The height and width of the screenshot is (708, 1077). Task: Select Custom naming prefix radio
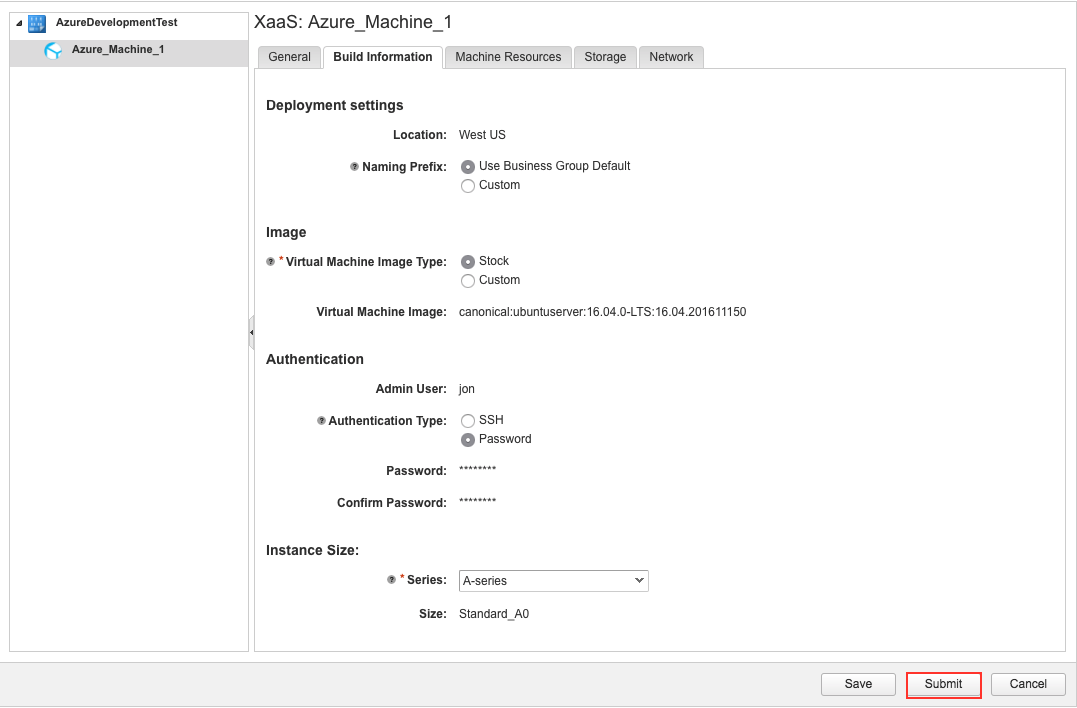tap(468, 186)
